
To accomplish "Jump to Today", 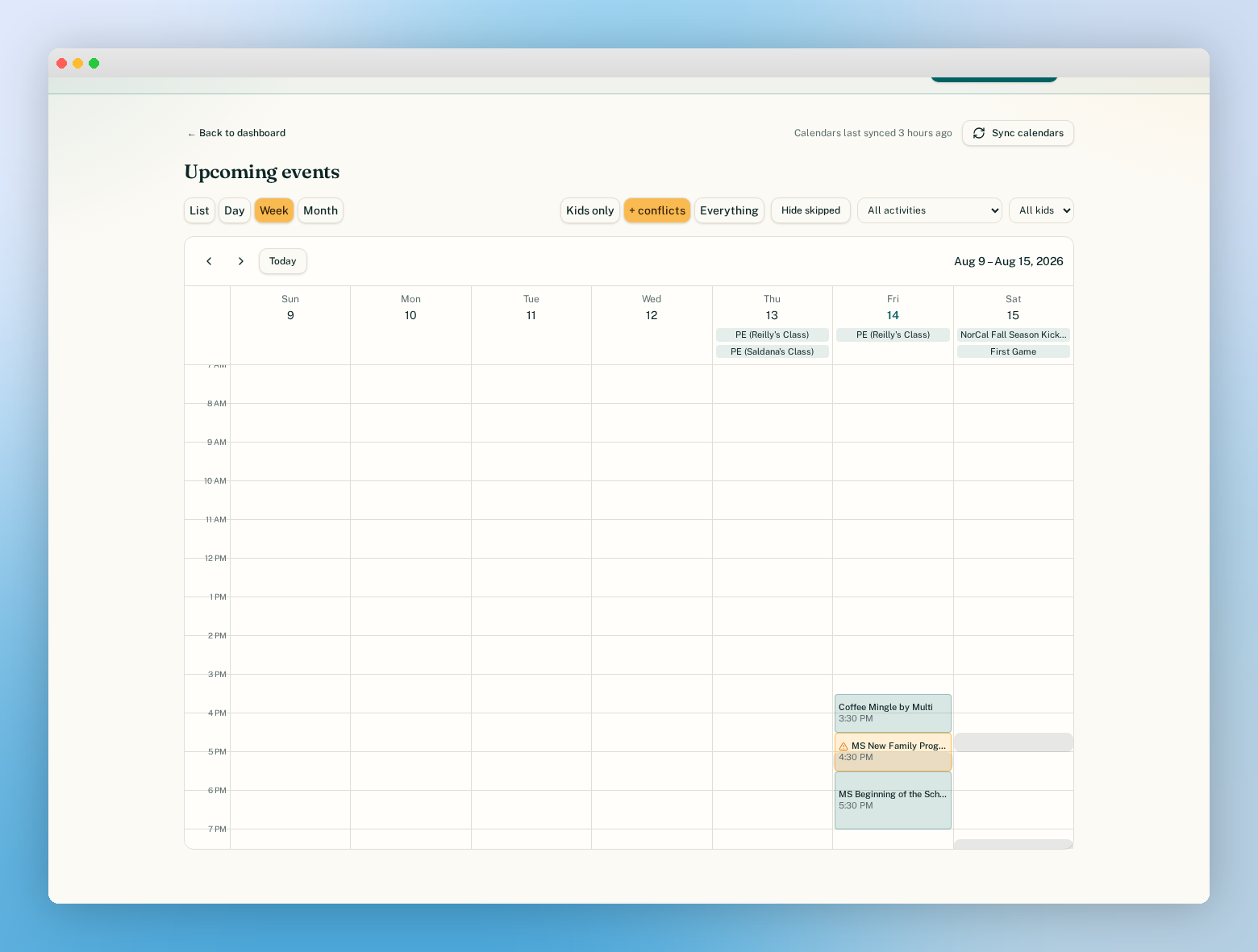I will 283,261.
